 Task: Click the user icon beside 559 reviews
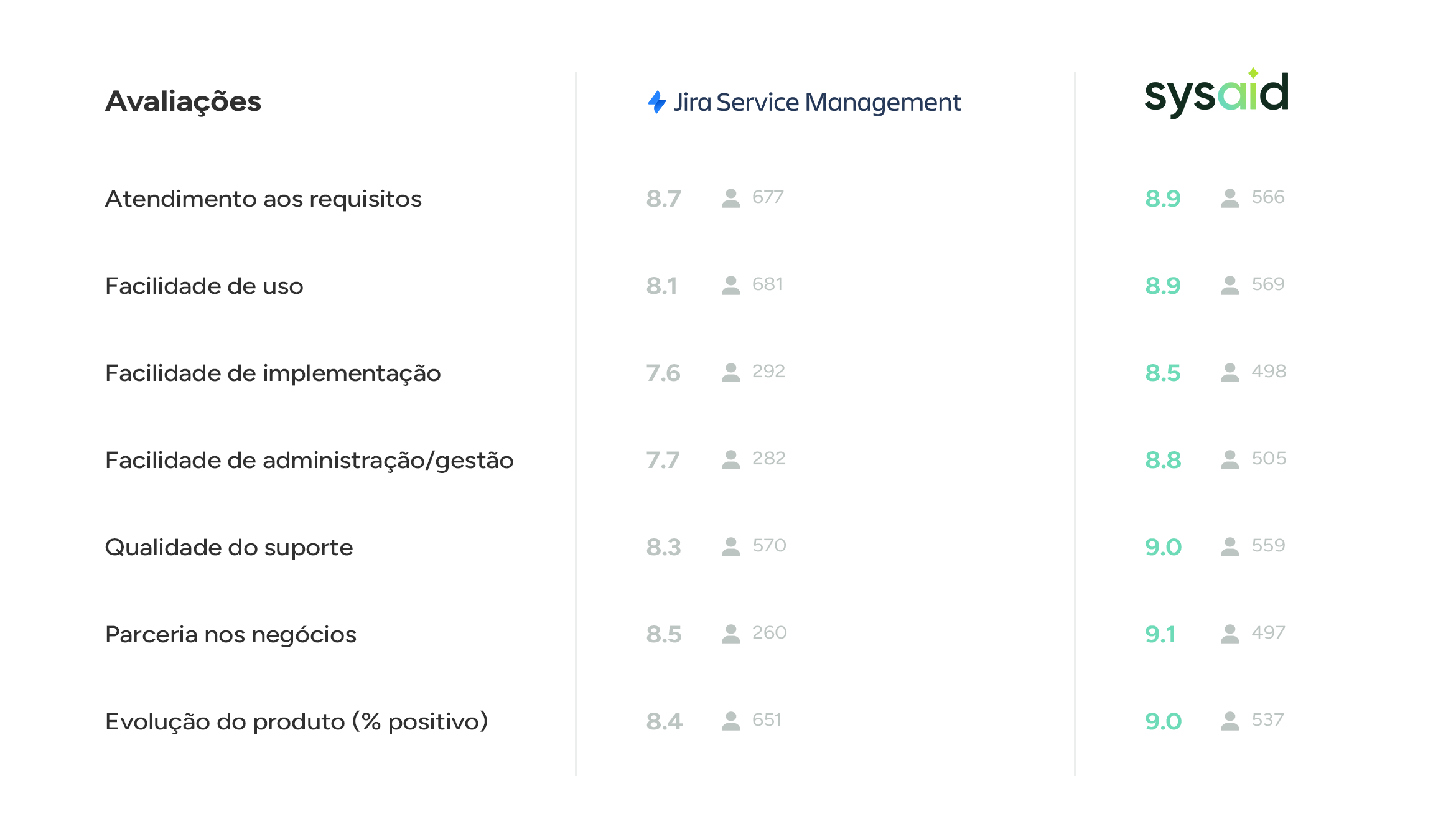pyautogui.click(x=1230, y=546)
